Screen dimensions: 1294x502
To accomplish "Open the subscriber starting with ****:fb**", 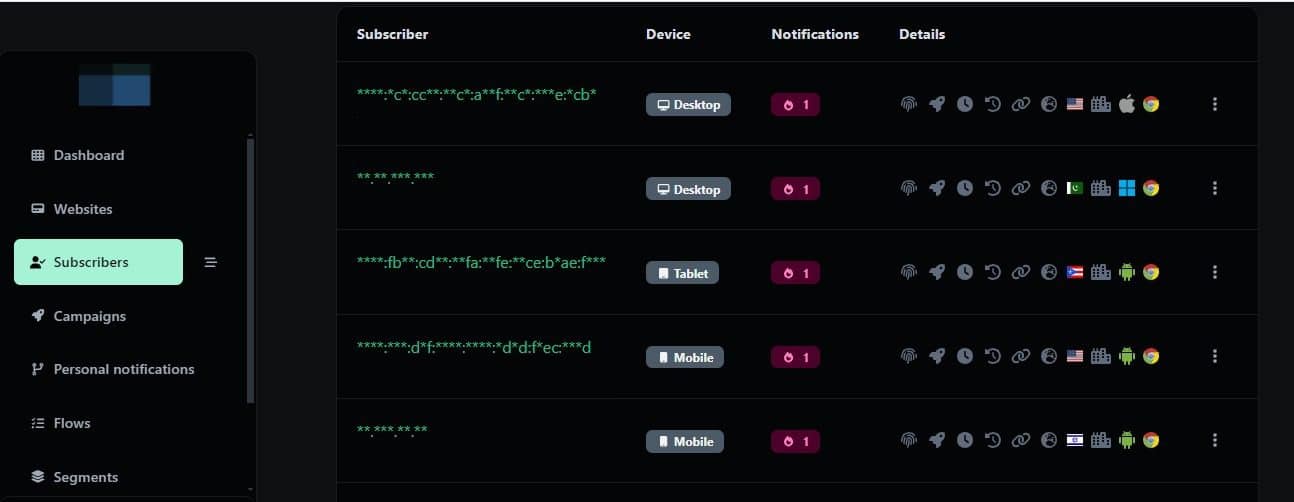I will [x=481, y=262].
